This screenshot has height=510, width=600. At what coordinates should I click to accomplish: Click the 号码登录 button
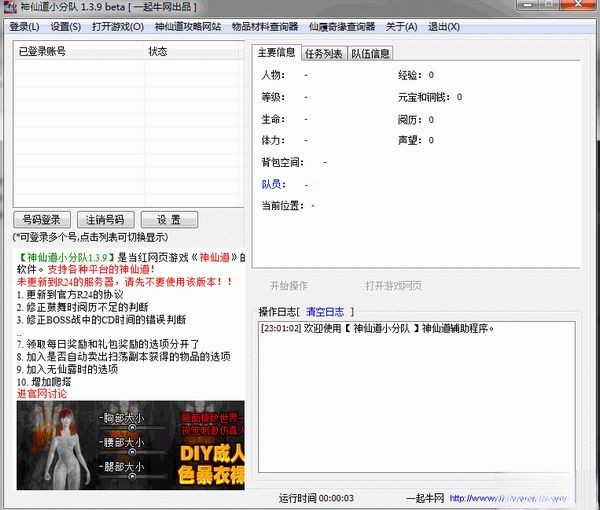click(42, 220)
